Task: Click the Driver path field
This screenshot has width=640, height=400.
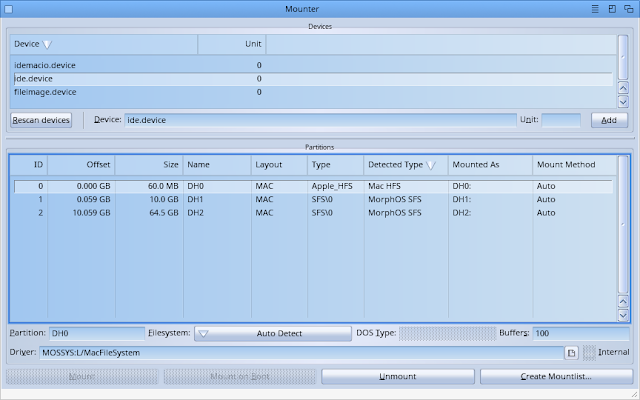Action: [x=301, y=353]
